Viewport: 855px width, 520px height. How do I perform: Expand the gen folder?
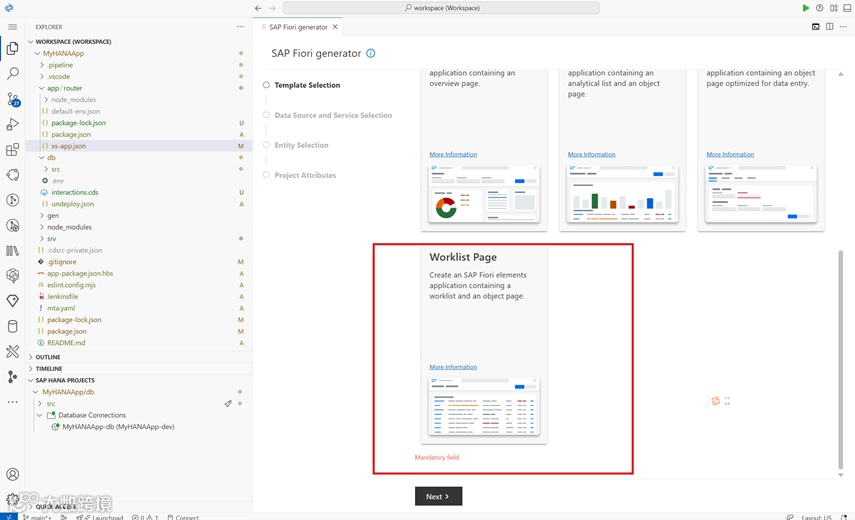point(52,215)
